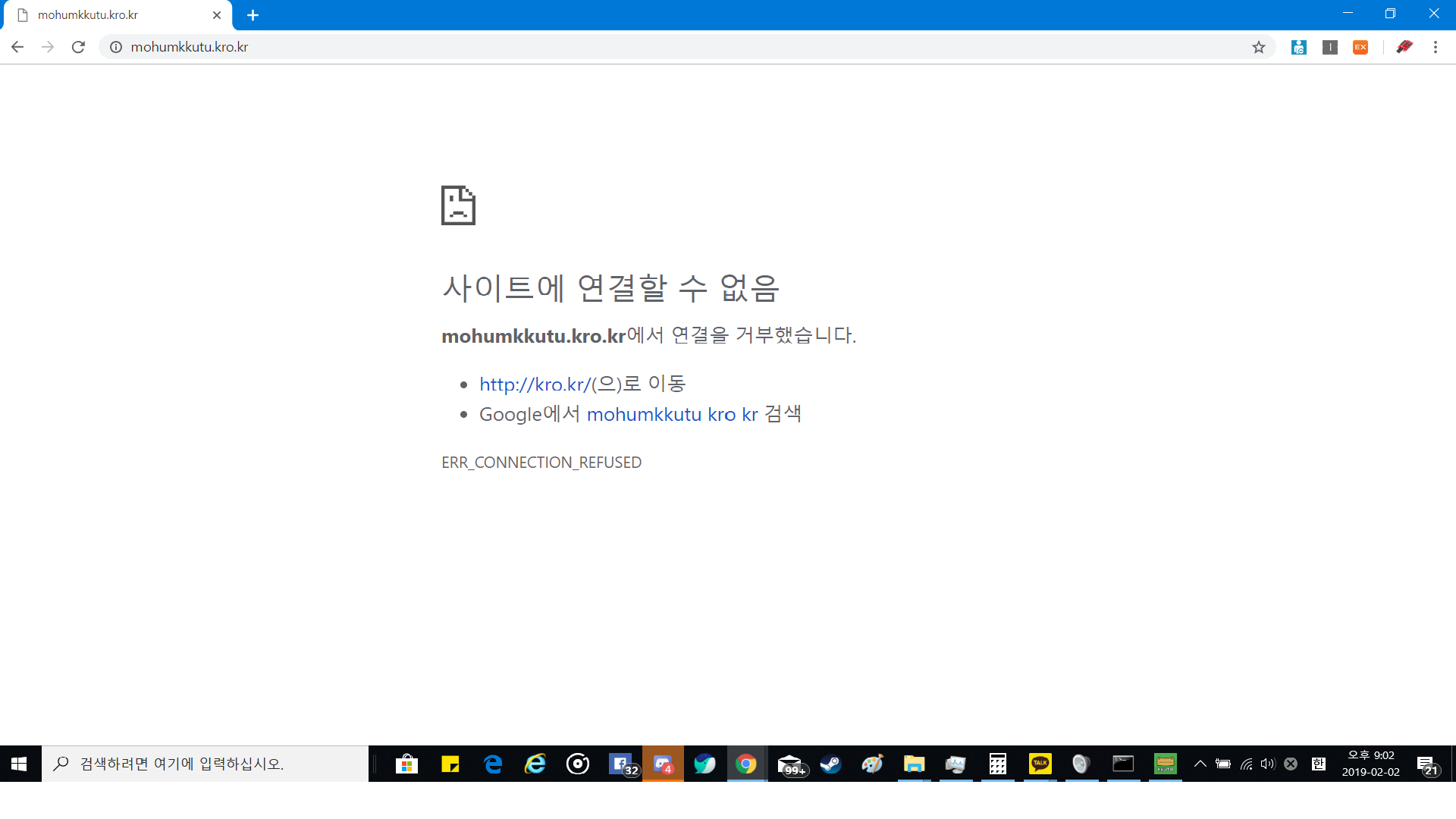Image resolution: width=1456 pixels, height=819 pixels.
Task: Expand hidden icons in the system tray
Action: (1200, 764)
